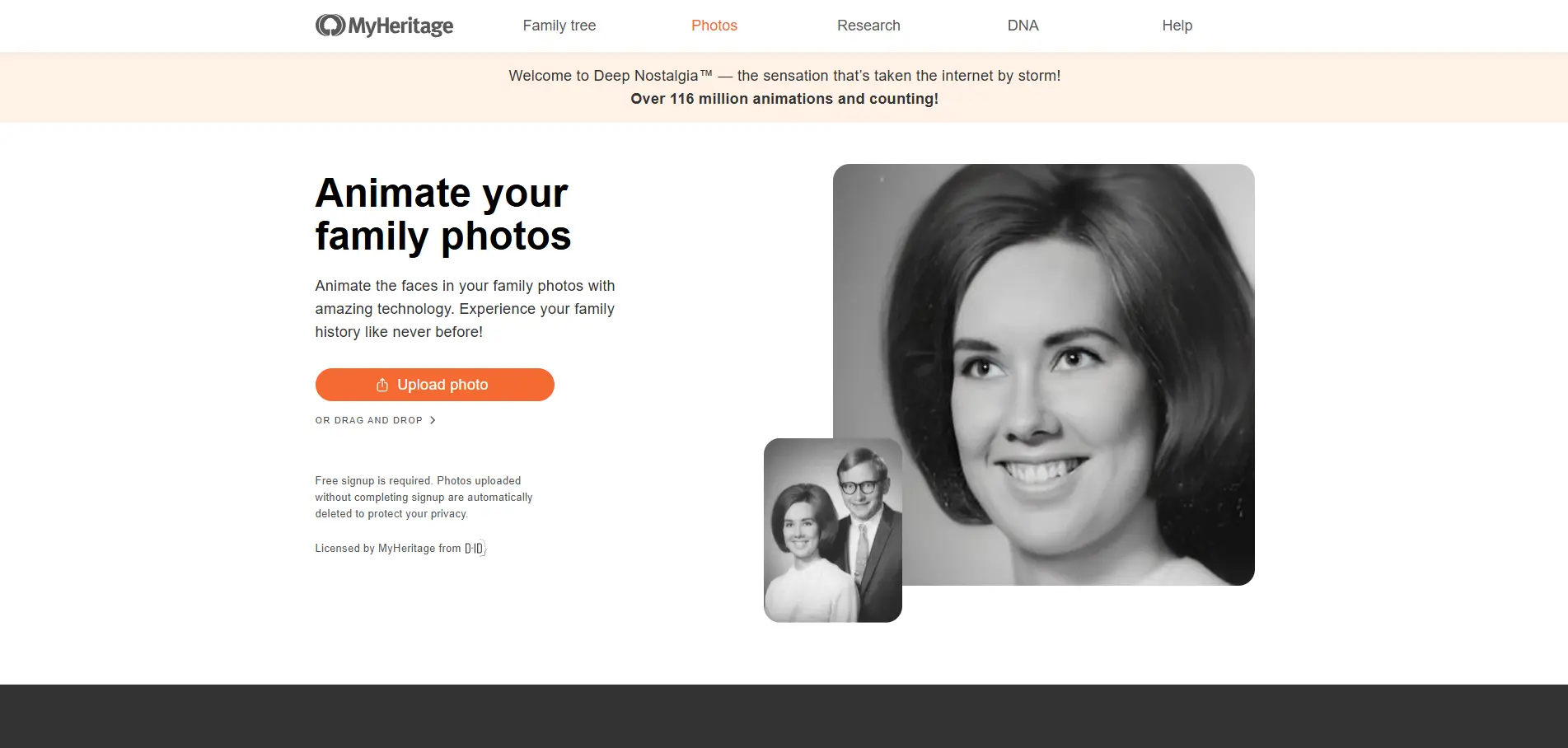
Task: Click the D-ID logo
Action: click(475, 549)
